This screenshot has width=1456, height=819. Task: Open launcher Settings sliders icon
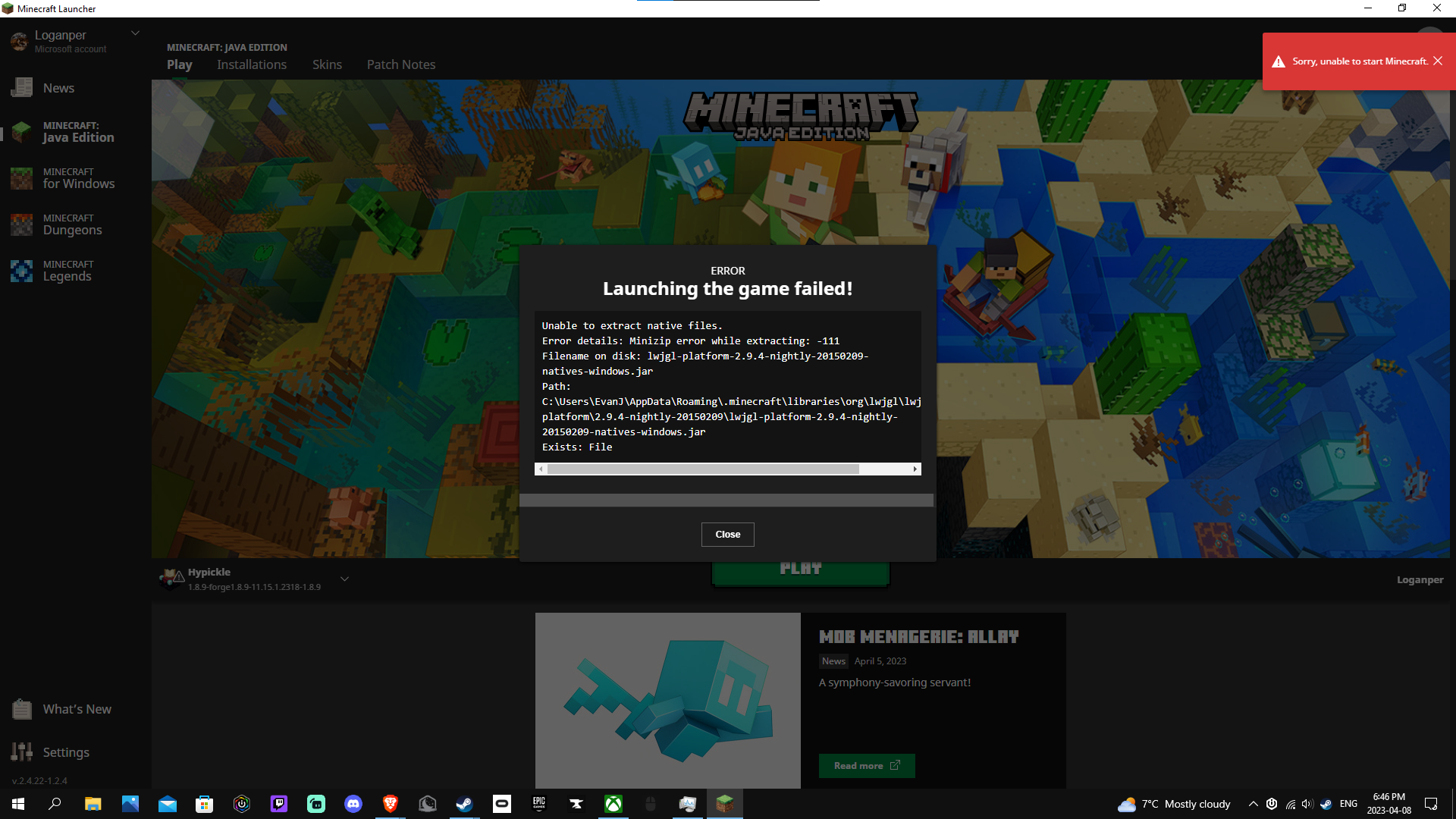(x=22, y=752)
